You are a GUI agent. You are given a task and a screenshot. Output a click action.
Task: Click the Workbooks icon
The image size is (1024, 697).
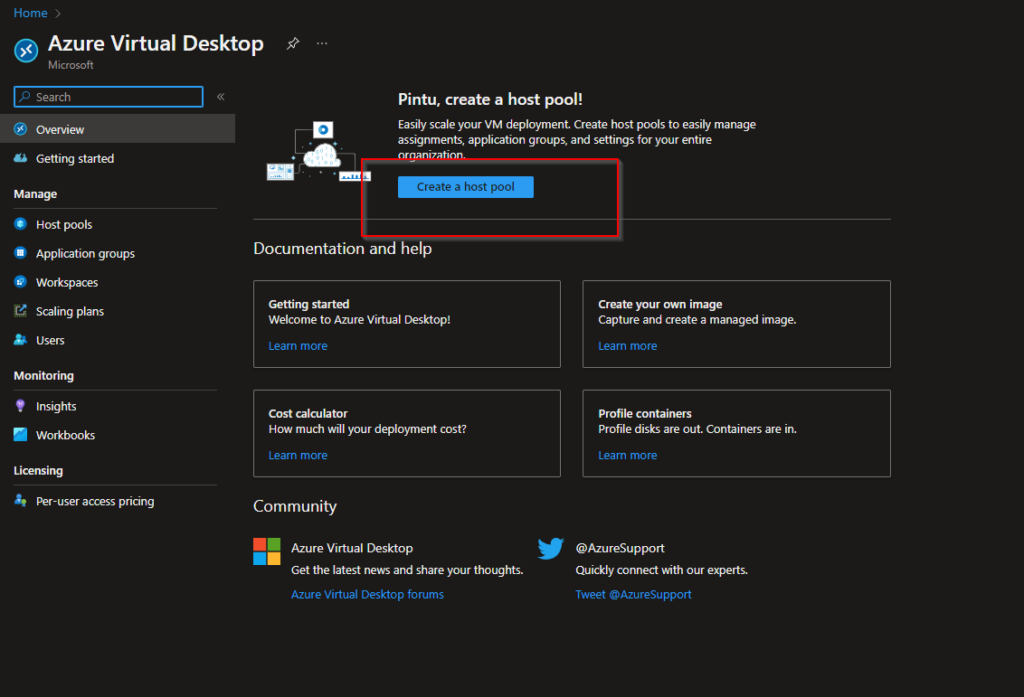20,434
